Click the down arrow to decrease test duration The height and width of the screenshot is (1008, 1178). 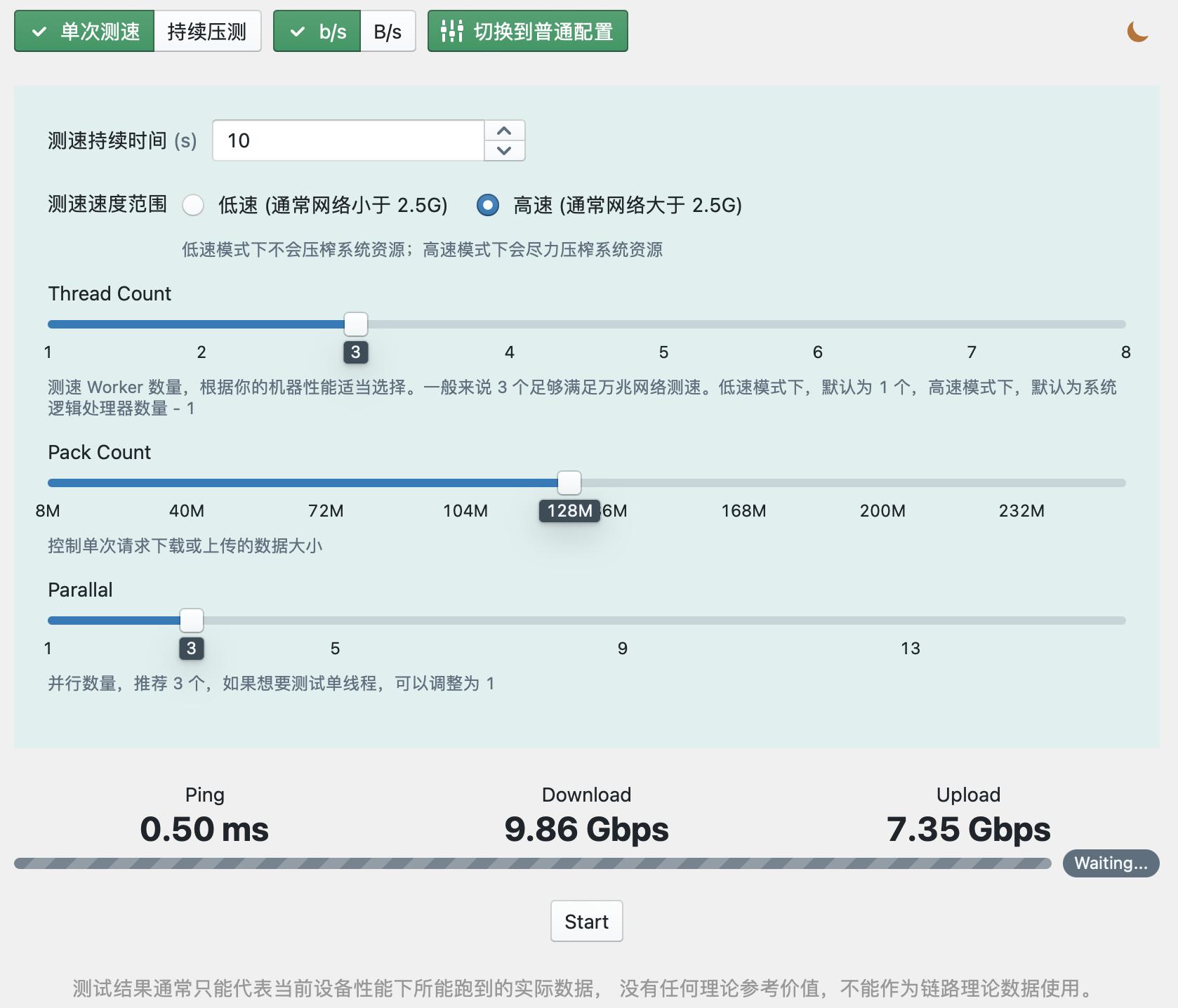504,151
